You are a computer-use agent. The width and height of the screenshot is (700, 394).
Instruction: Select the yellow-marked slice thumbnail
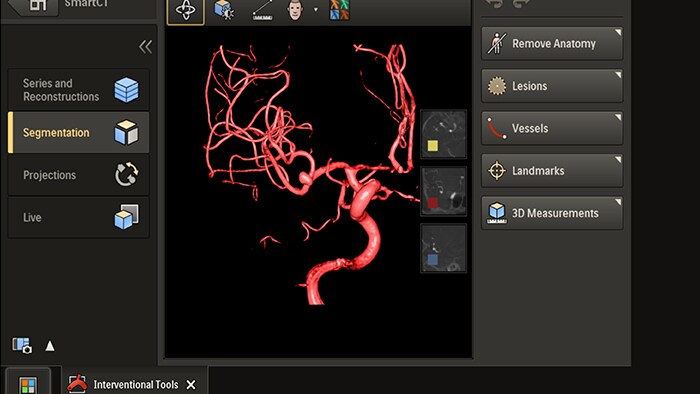pyautogui.click(x=443, y=134)
